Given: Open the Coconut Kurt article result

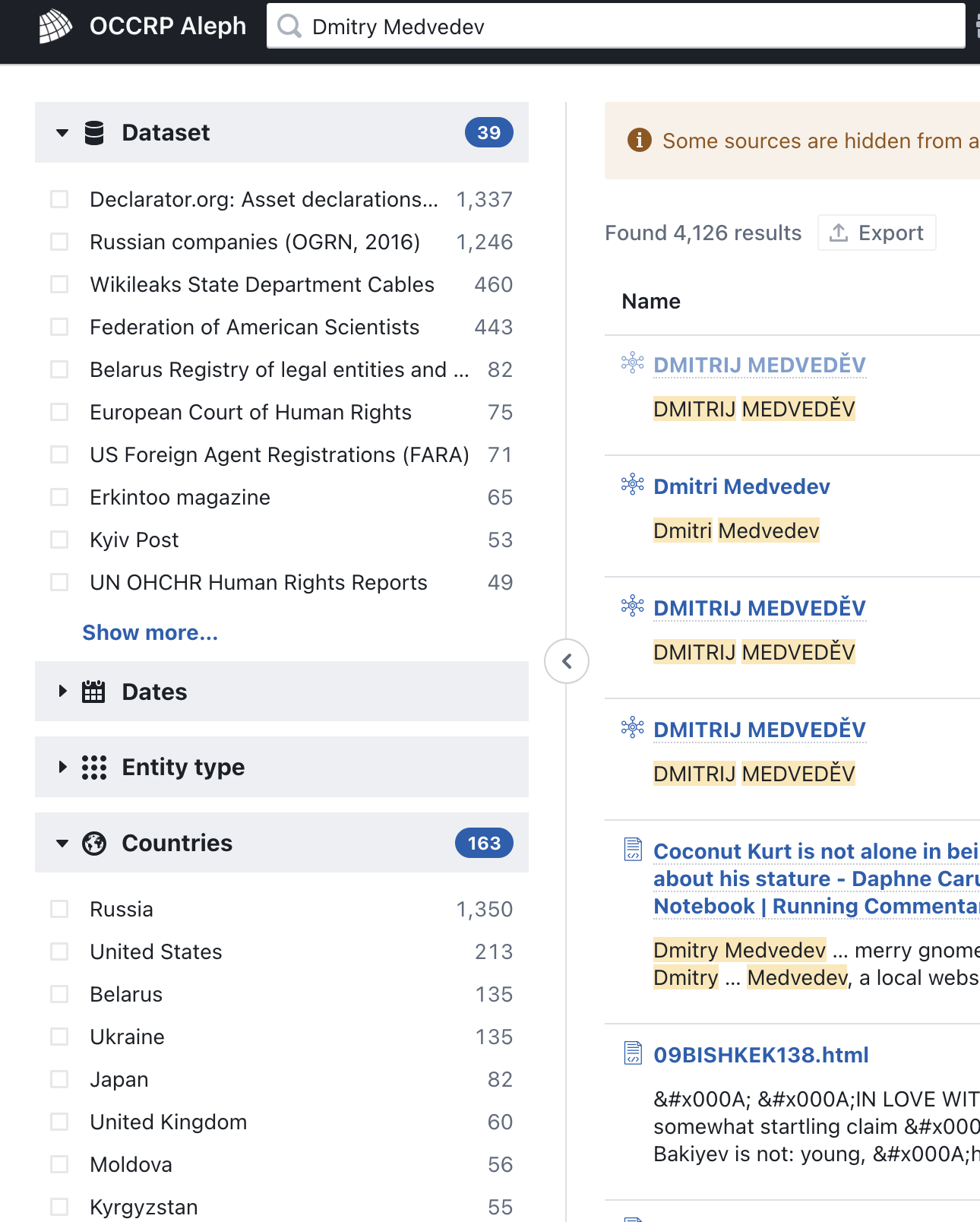Looking at the screenshot, I should 816,879.
